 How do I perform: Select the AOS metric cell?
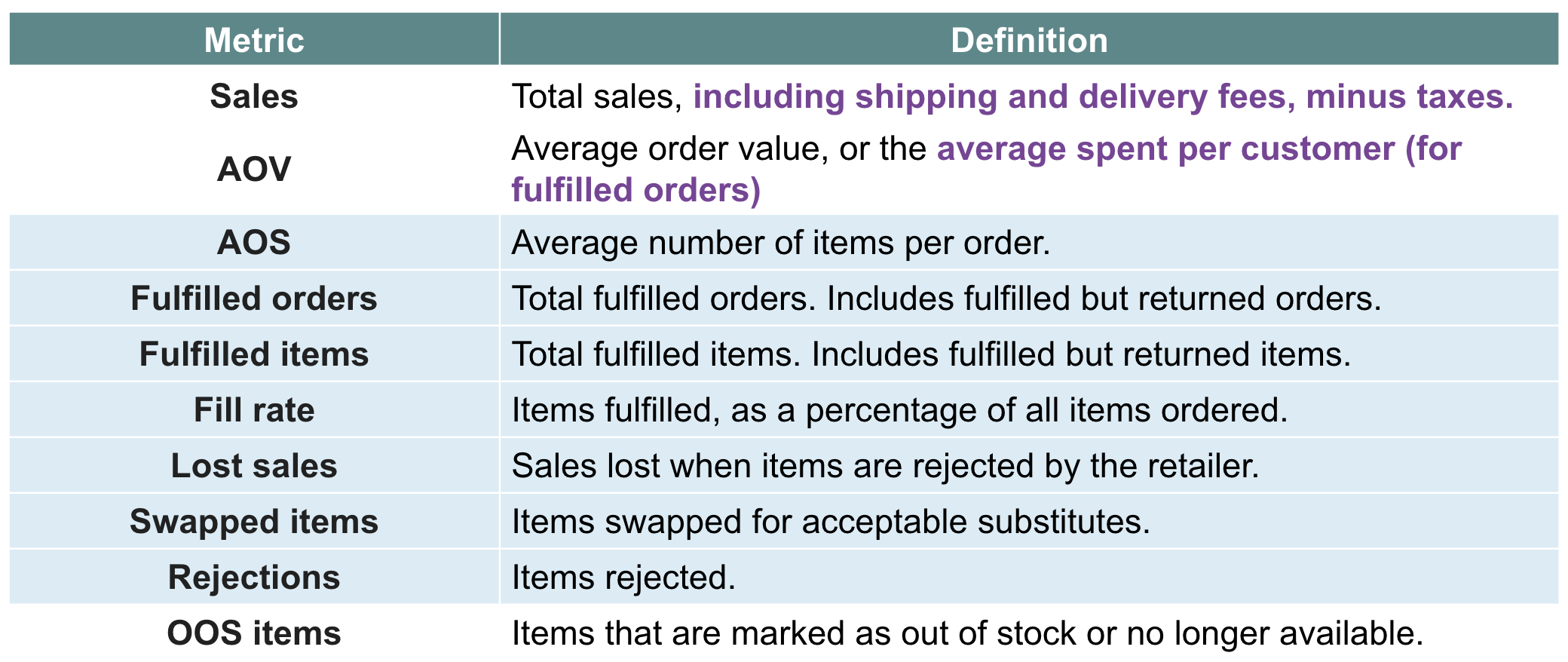click(x=254, y=243)
